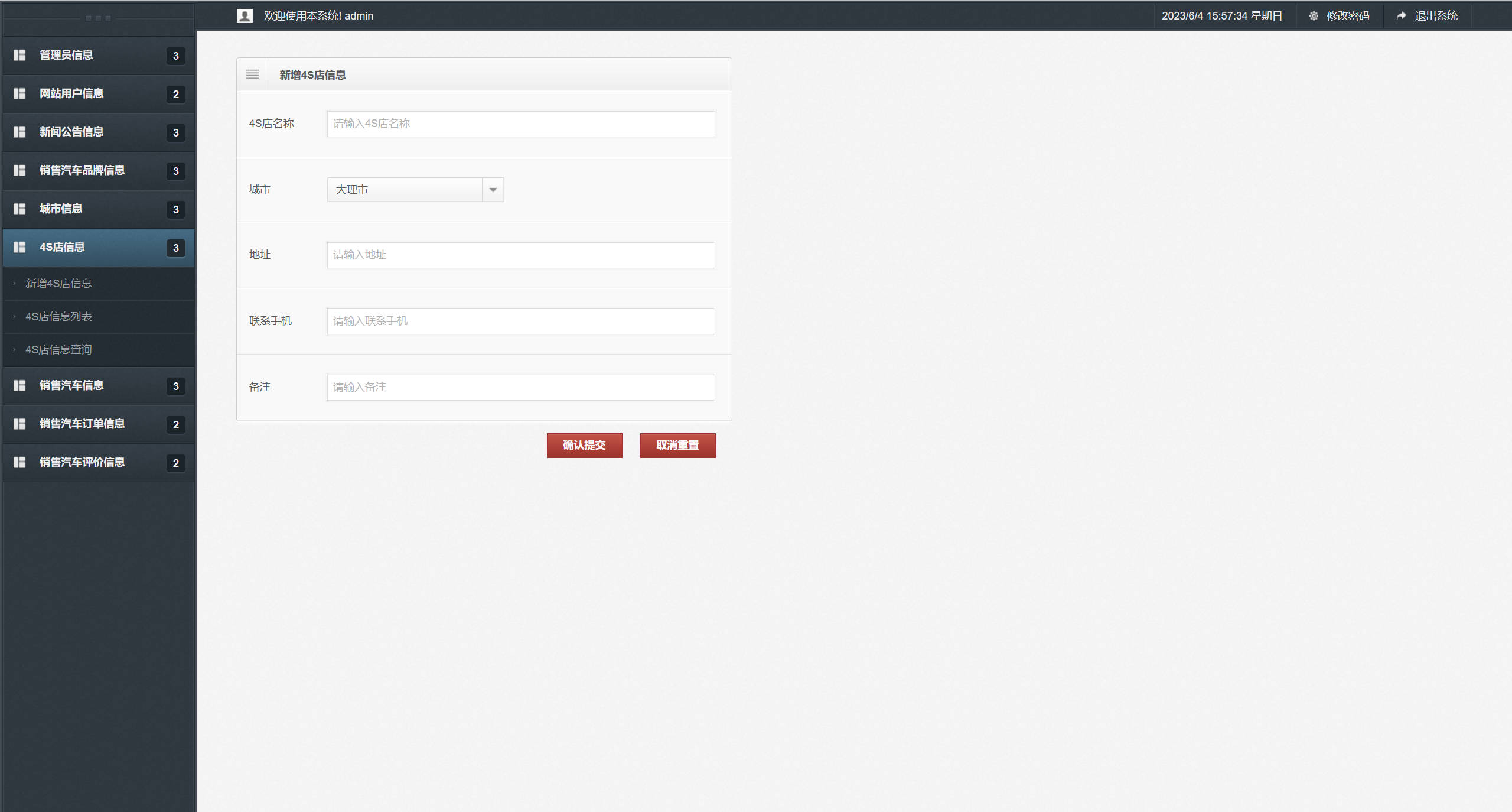This screenshot has width=1512, height=812.
Task: Click the count badge on 网站用户信息
Action: [x=175, y=94]
